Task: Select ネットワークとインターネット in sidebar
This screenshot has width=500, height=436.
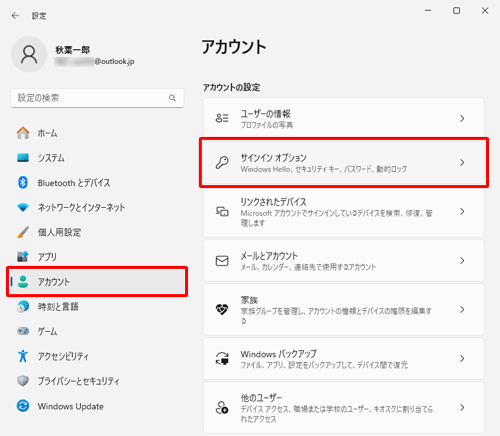Action: point(97,207)
